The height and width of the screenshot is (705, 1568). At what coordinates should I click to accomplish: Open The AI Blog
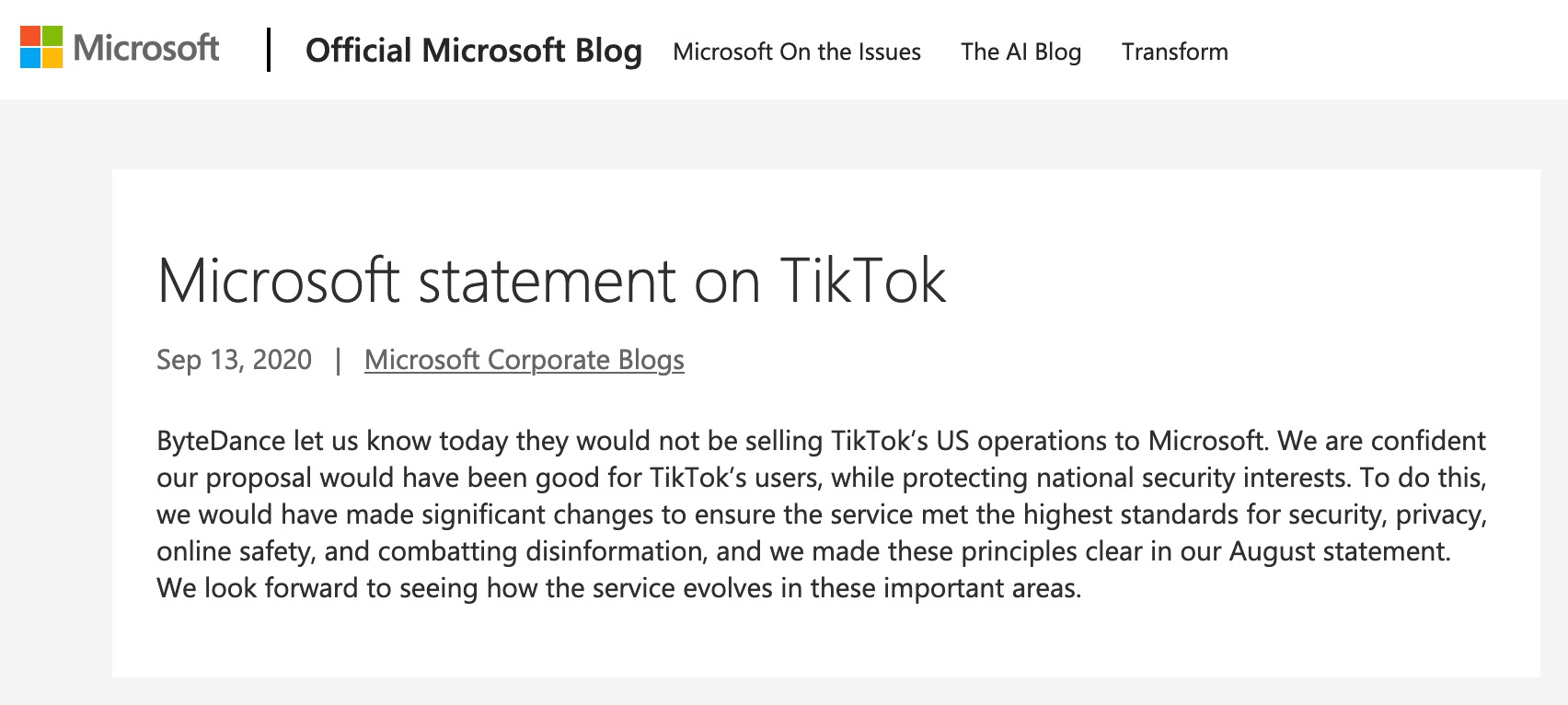(x=1021, y=52)
